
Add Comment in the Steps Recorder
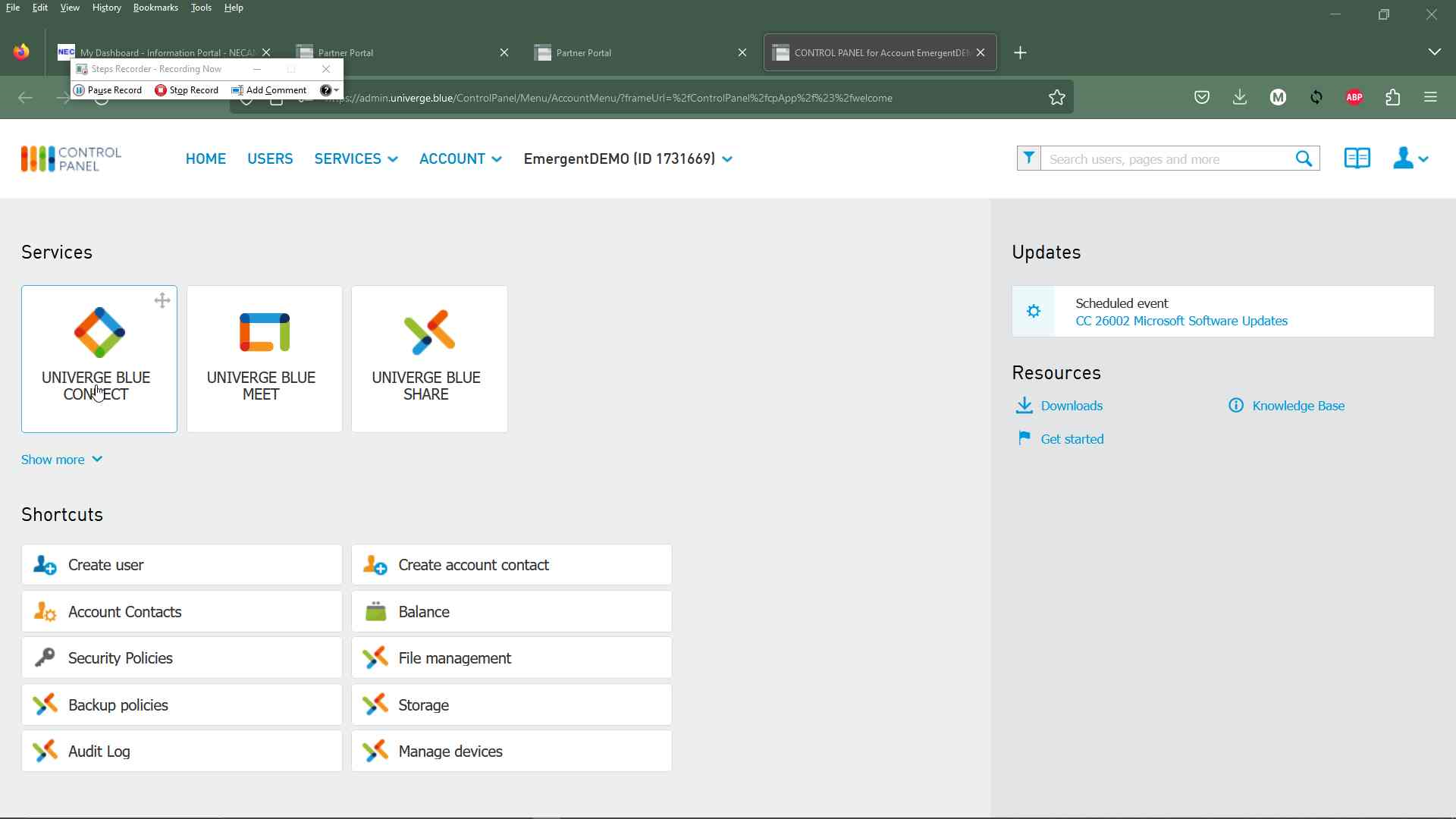pyautogui.click(x=269, y=90)
